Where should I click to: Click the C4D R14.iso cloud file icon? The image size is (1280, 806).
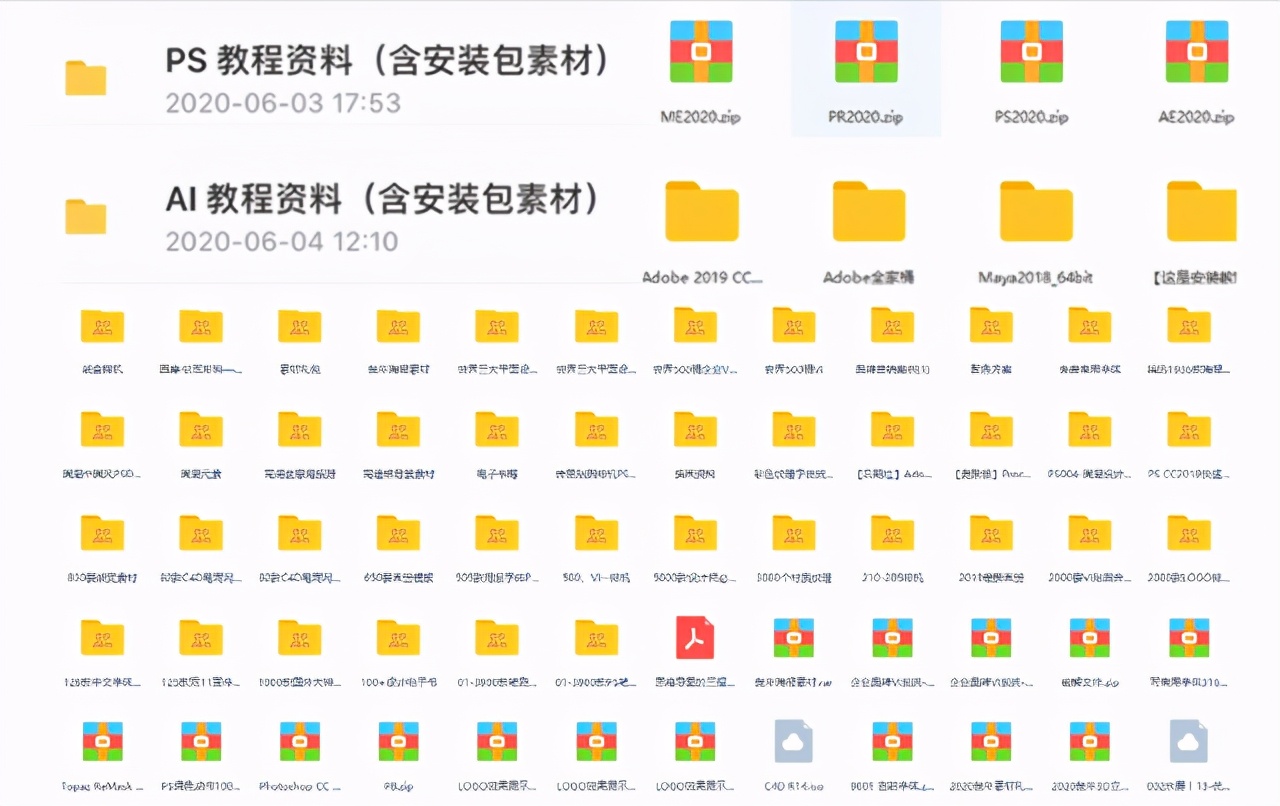click(795, 740)
